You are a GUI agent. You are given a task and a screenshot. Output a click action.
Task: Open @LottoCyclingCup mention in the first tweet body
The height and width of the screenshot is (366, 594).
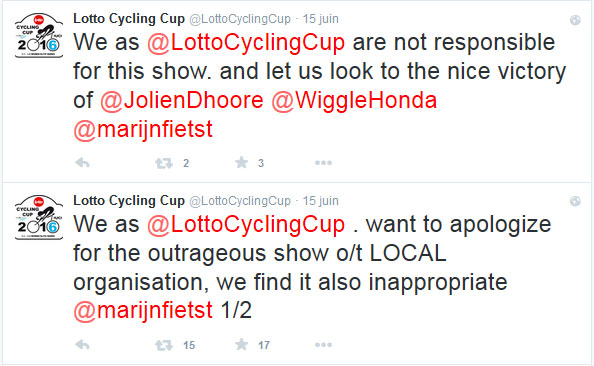[246, 42]
